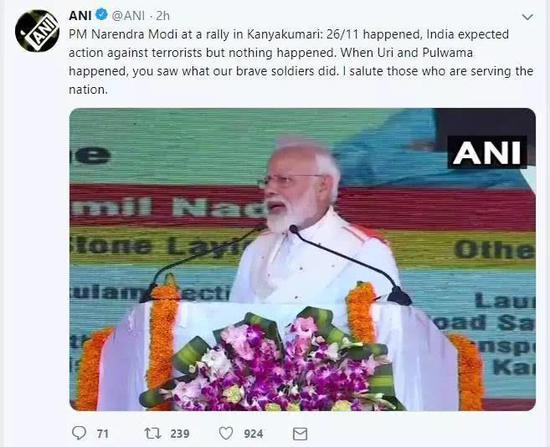Open the @ANI handle link
Screen dimensions: 550x447
click(x=128, y=15)
